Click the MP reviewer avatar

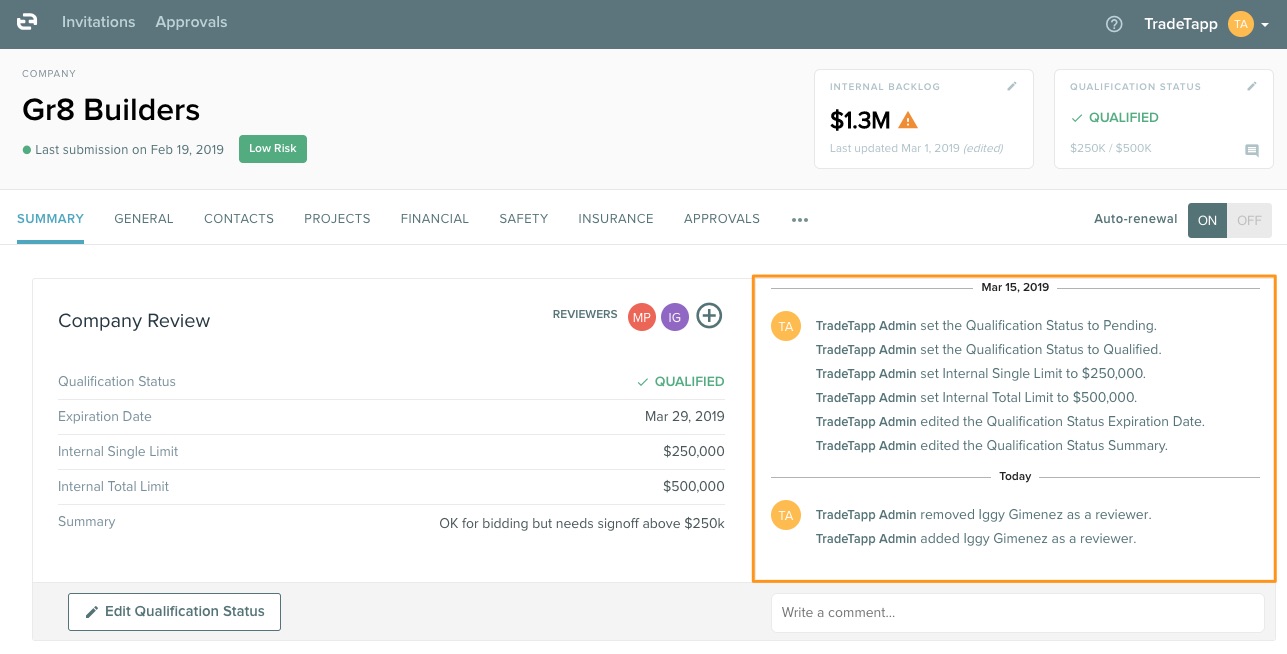[641, 317]
